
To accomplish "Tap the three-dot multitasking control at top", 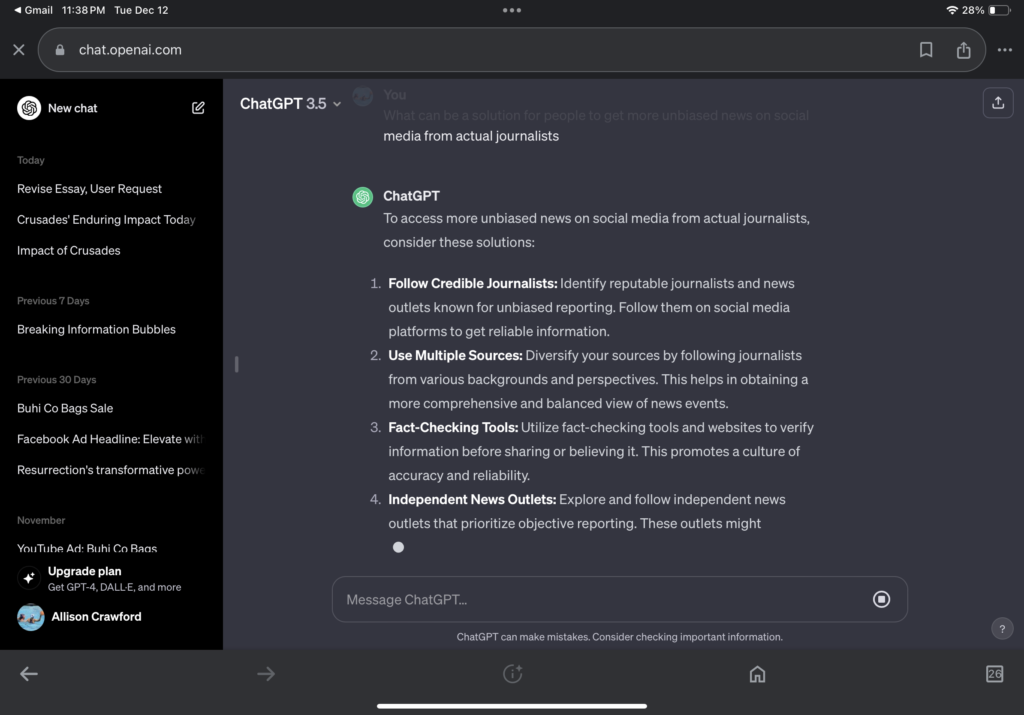I will pyautogui.click(x=512, y=10).
